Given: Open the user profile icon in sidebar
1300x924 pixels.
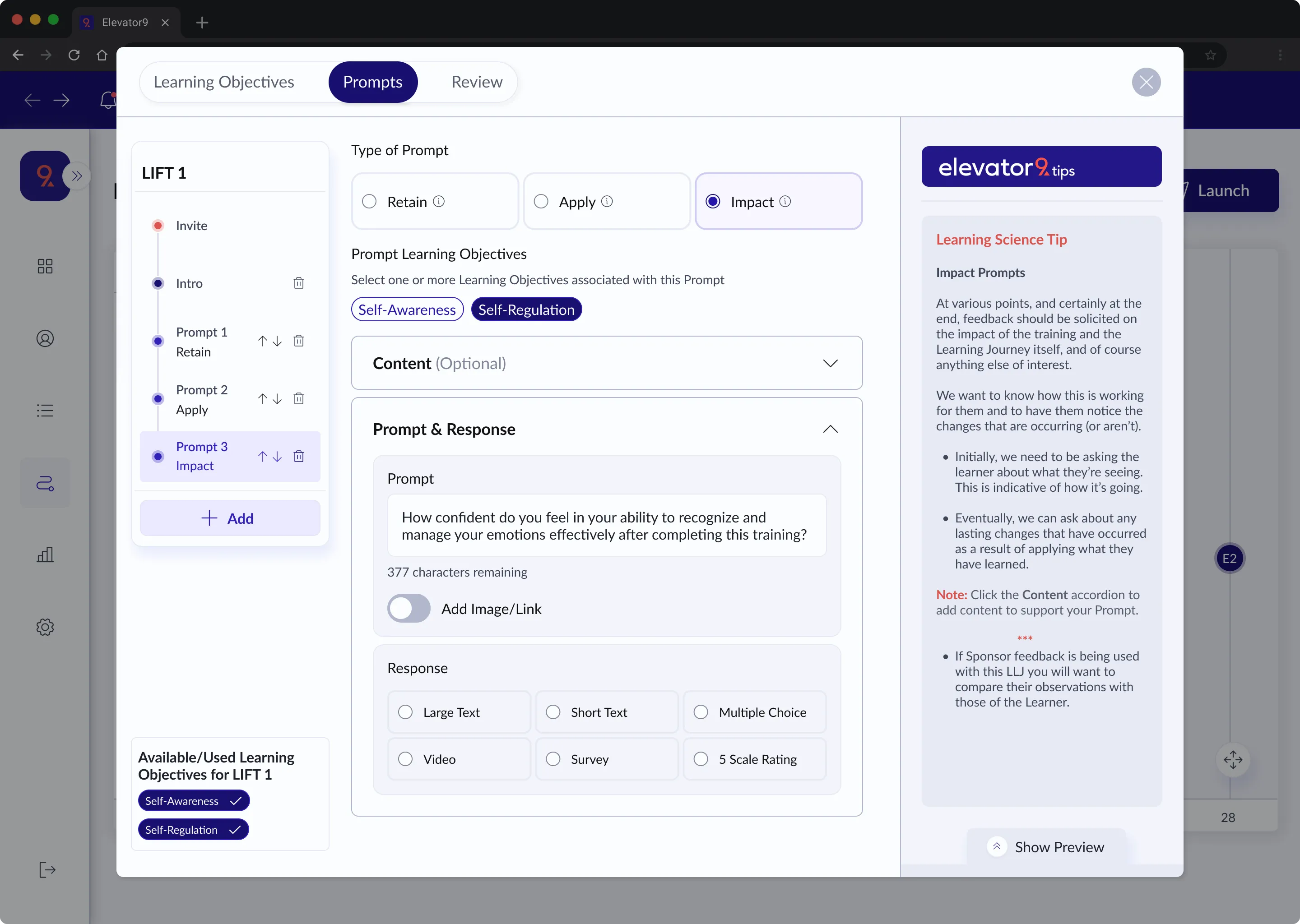Looking at the screenshot, I should pyautogui.click(x=45, y=338).
